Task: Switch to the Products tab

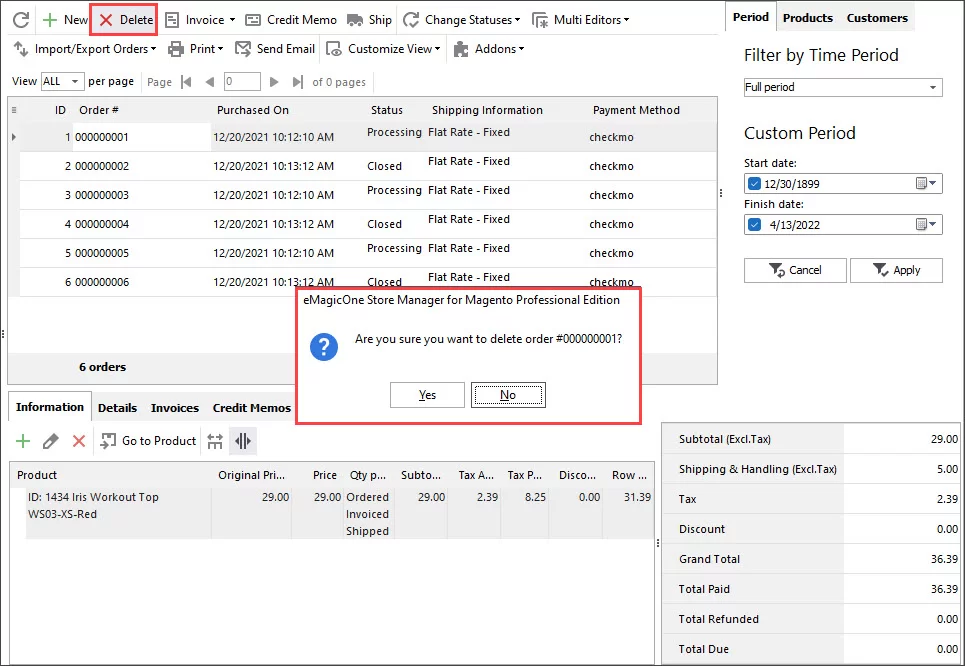Action: click(x=807, y=18)
